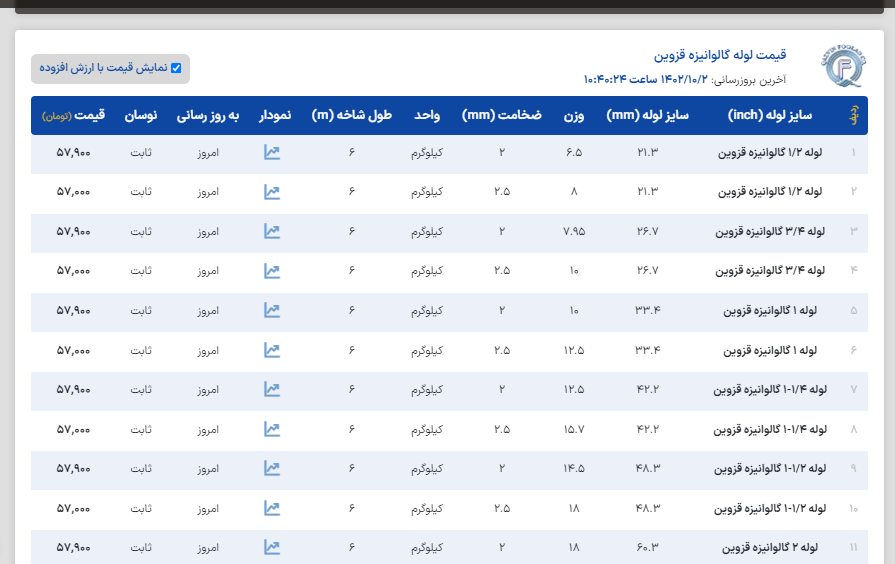Open the chart icon in row 8
The height and width of the screenshot is (564, 895).
[x=272, y=429]
